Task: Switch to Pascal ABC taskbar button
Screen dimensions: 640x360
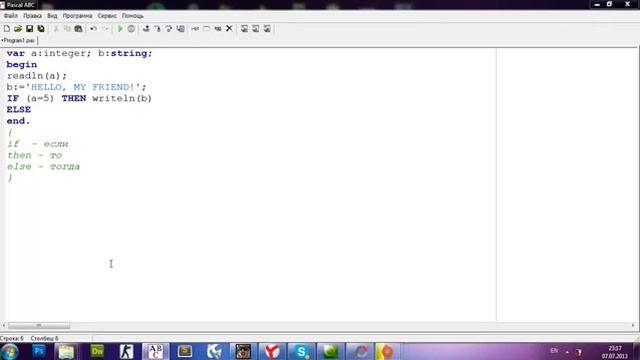Action: coord(156,351)
